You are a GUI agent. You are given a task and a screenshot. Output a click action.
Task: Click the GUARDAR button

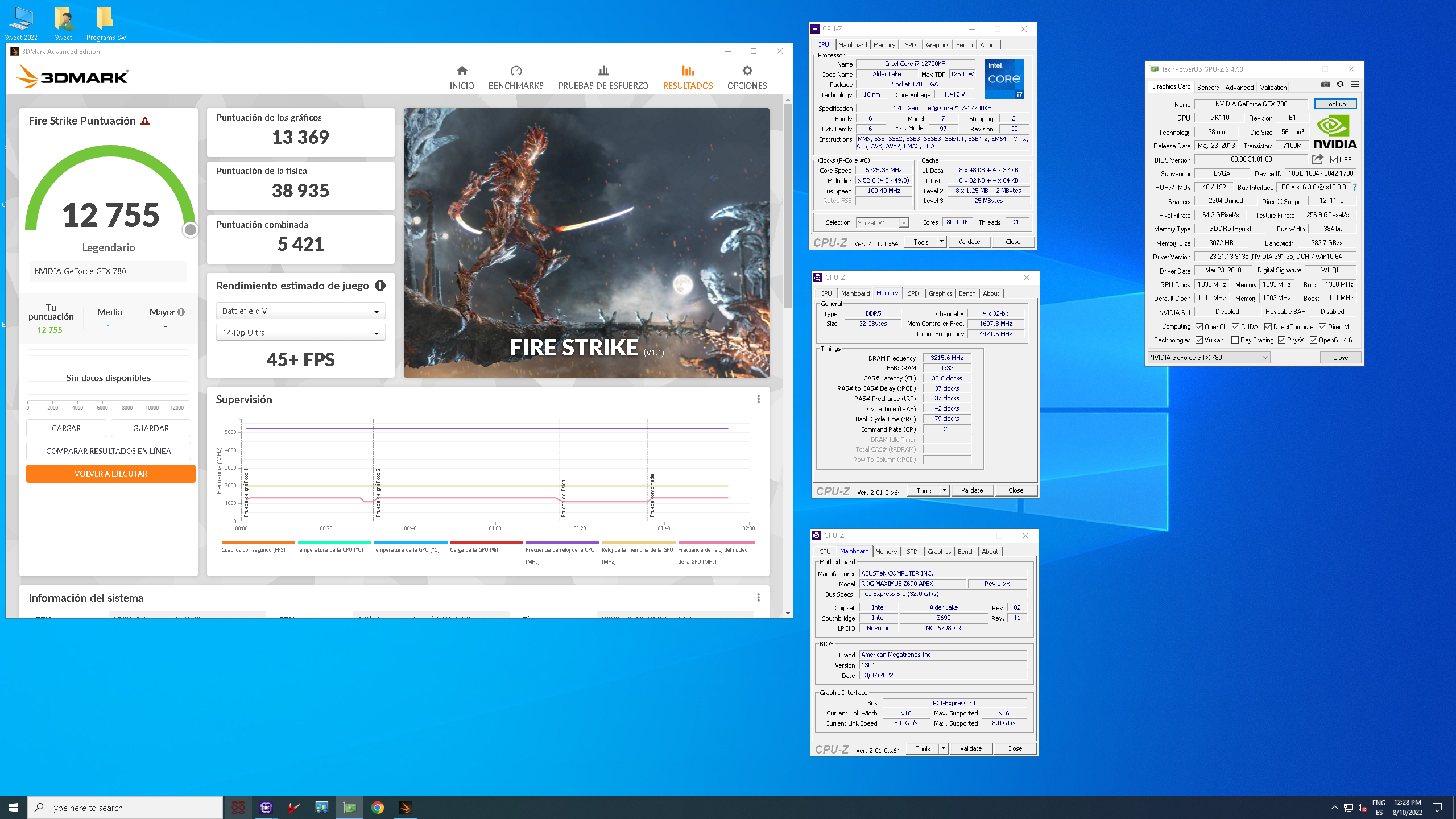tap(151, 428)
